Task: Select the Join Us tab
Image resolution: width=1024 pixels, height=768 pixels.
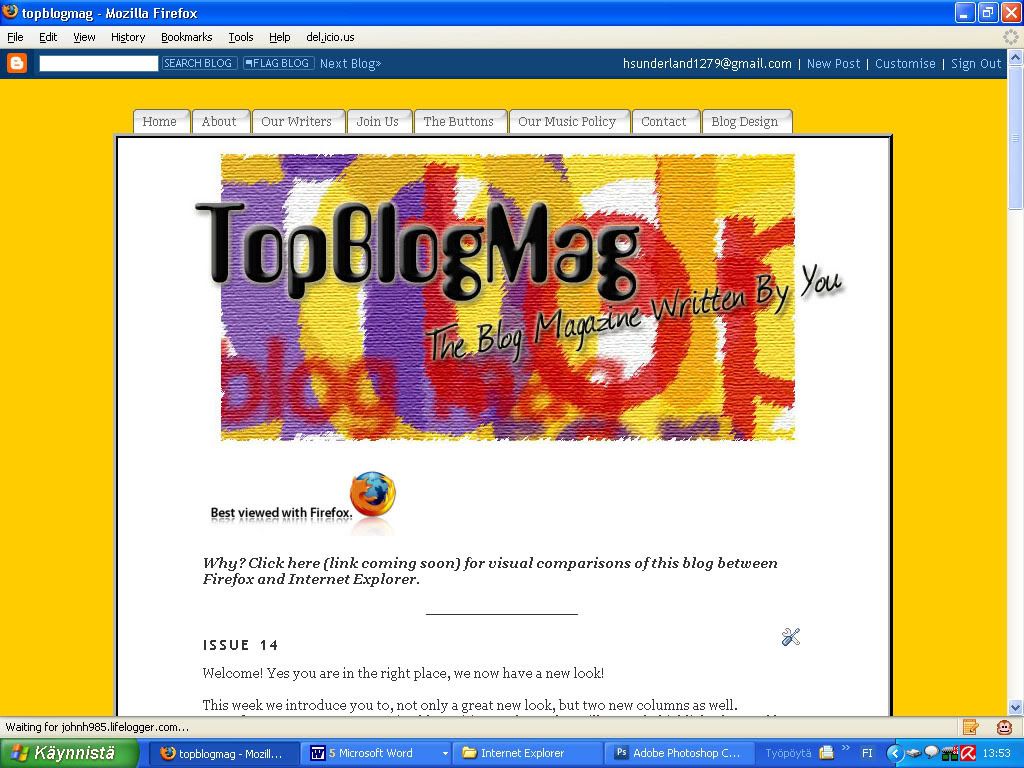Action: click(x=379, y=121)
